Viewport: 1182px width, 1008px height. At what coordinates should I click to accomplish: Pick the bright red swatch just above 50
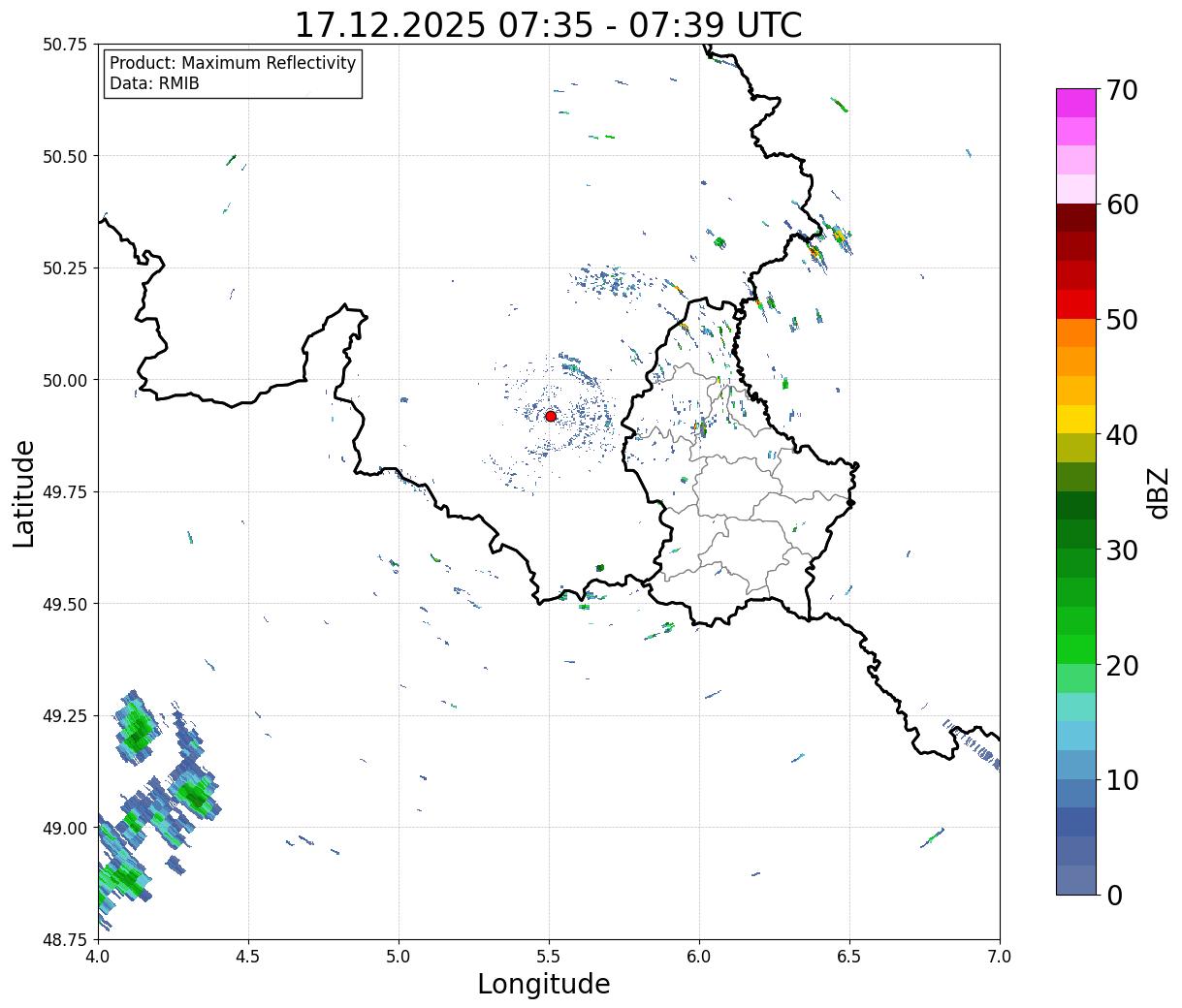[x=1076, y=303]
